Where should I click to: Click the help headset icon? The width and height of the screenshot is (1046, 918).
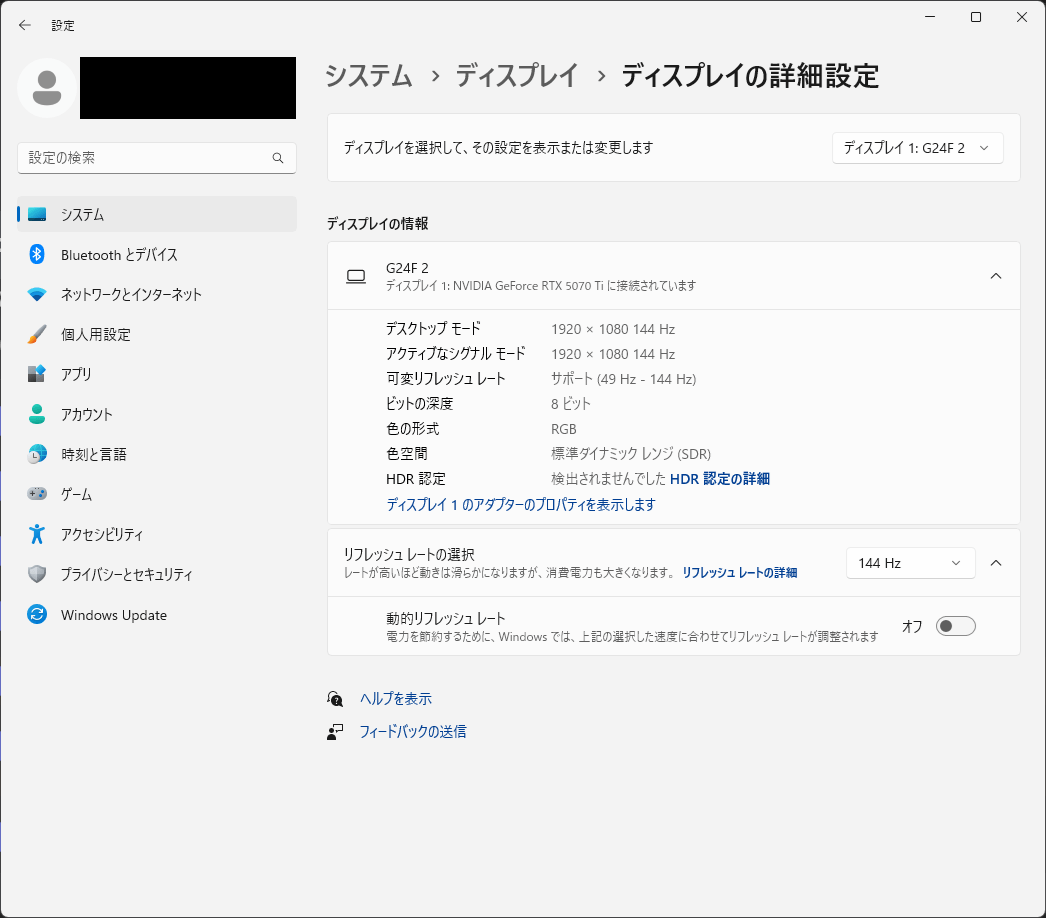click(x=335, y=699)
